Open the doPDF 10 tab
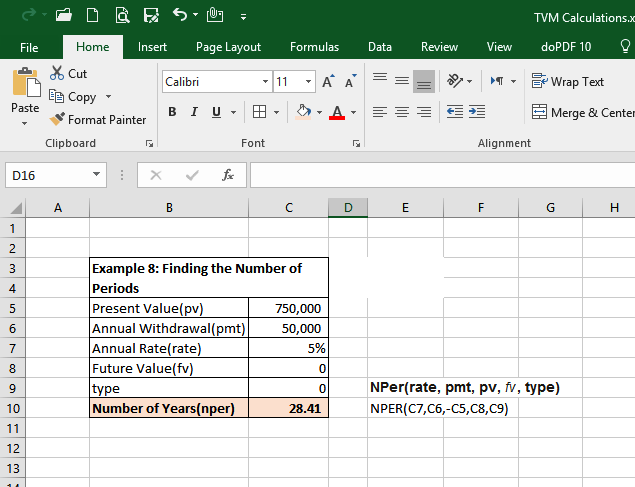The height and width of the screenshot is (487, 635). [566, 47]
